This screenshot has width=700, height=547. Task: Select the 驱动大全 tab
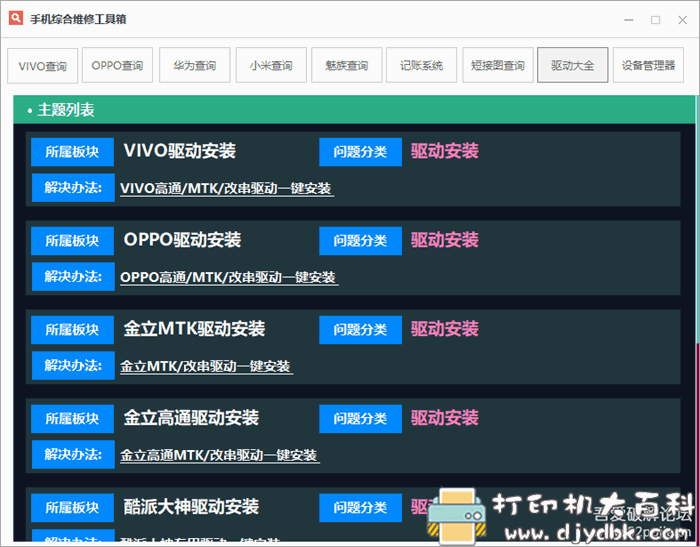[572, 65]
